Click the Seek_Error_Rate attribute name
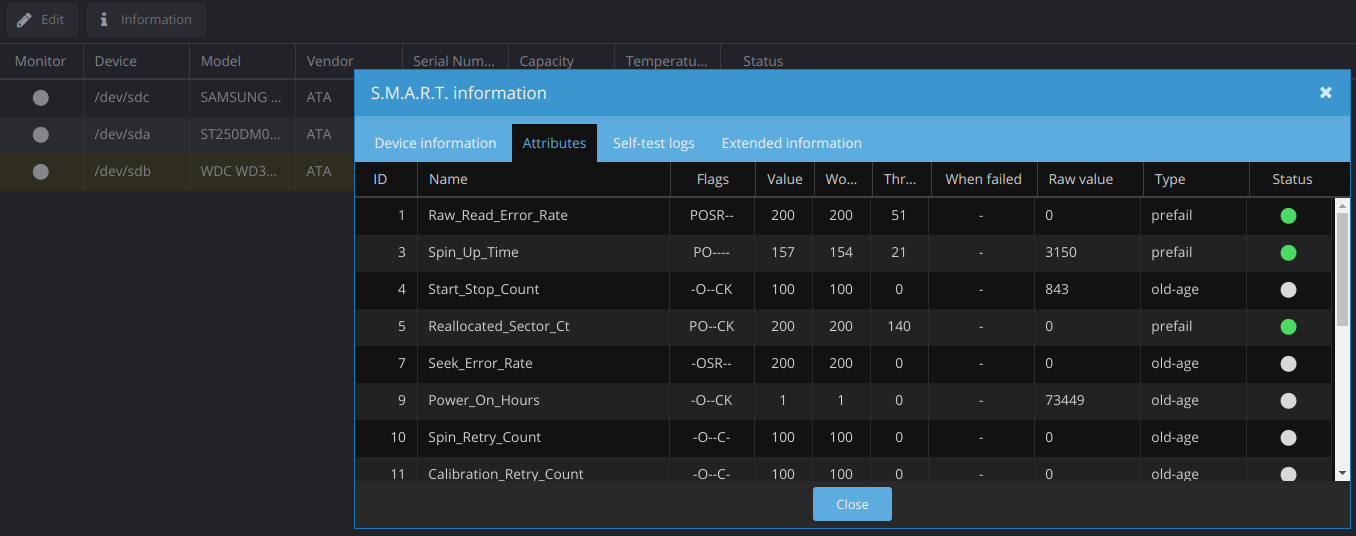The image size is (1356, 536). [480, 364]
